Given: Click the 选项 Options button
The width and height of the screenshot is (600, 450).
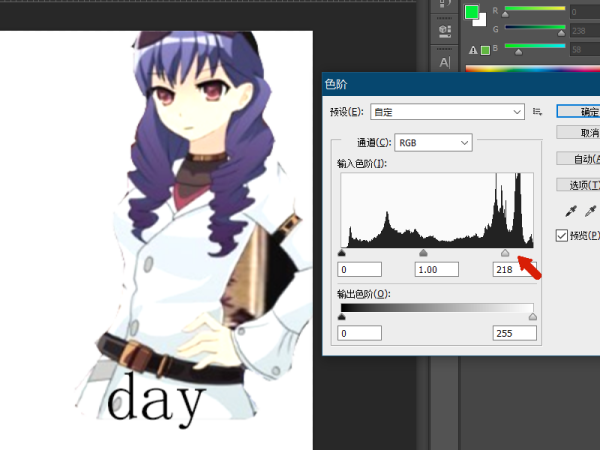Looking at the screenshot, I should tap(578, 185).
